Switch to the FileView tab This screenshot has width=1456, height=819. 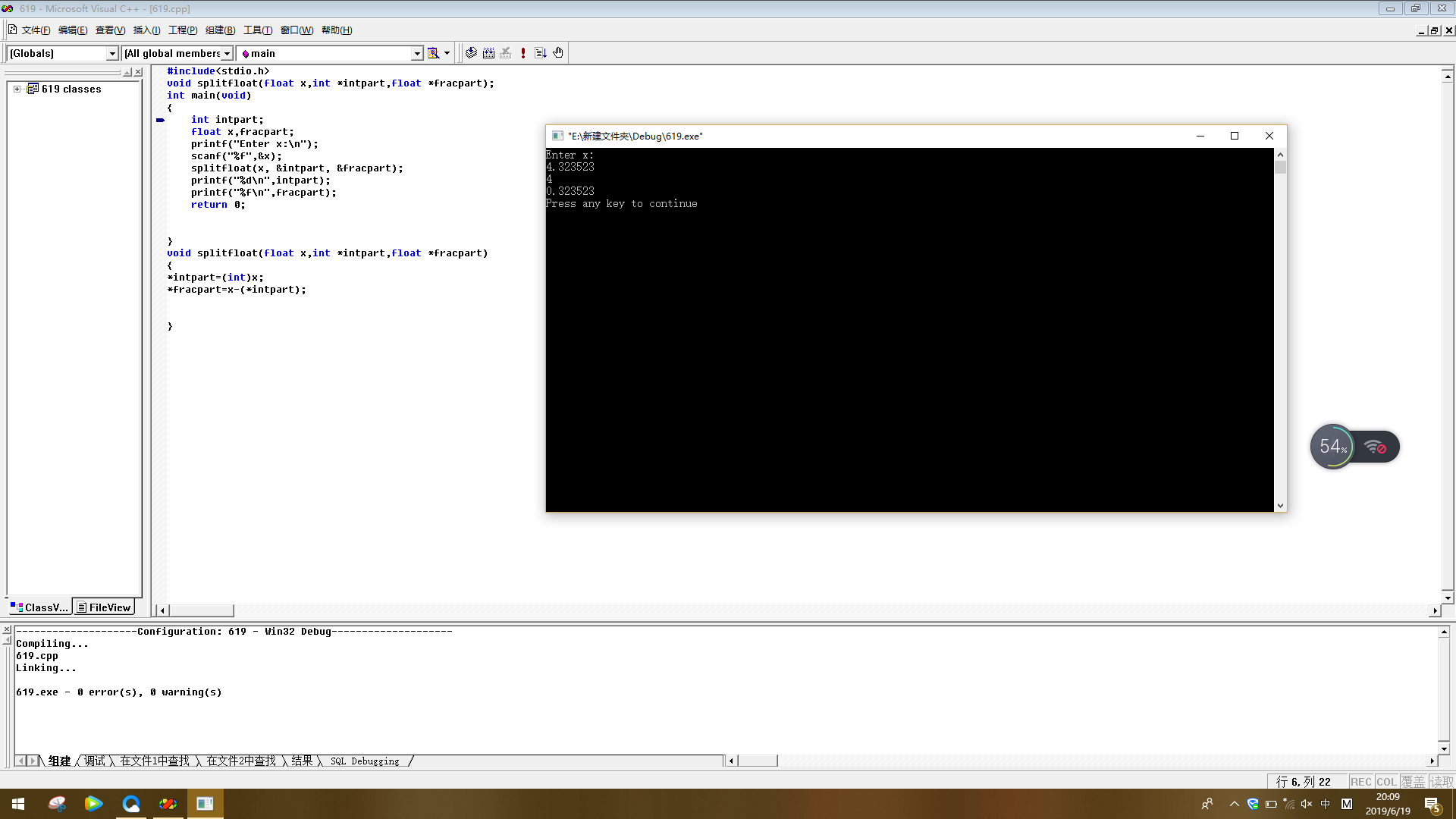[x=104, y=607]
